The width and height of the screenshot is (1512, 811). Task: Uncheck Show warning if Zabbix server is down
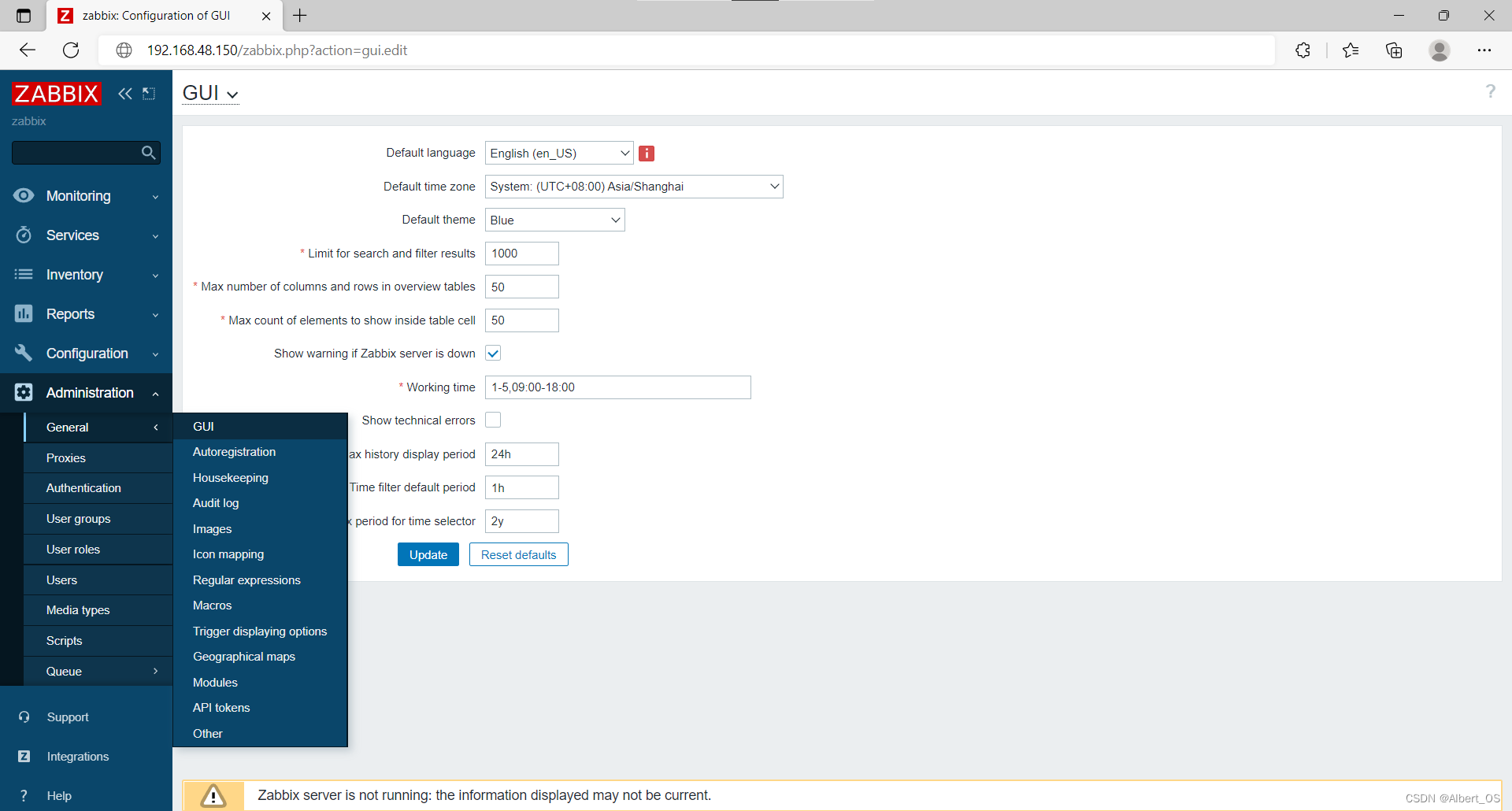click(x=493, y=354)
